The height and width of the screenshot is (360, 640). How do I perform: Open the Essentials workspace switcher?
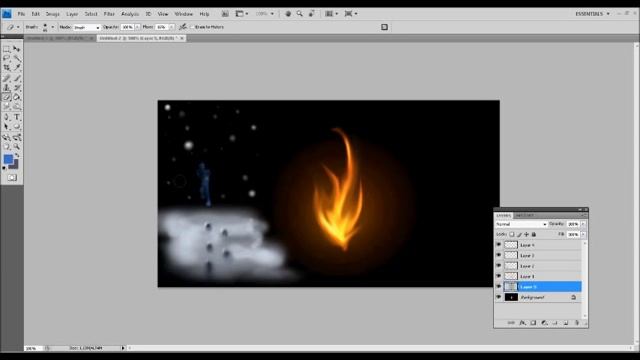(x=592, y=13)
